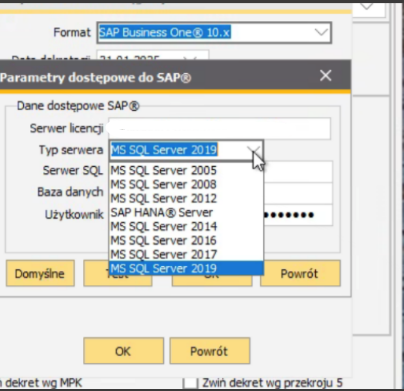Open the partially visible top-right dropdown arrow
Screen dimensions: 404x391
[367, 7]
